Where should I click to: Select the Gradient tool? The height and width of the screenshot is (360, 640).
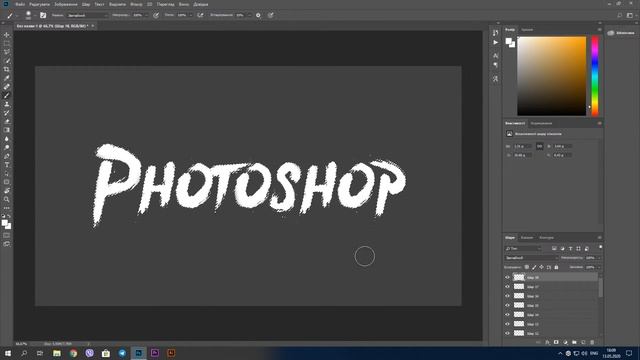click(x=7, y=130)
